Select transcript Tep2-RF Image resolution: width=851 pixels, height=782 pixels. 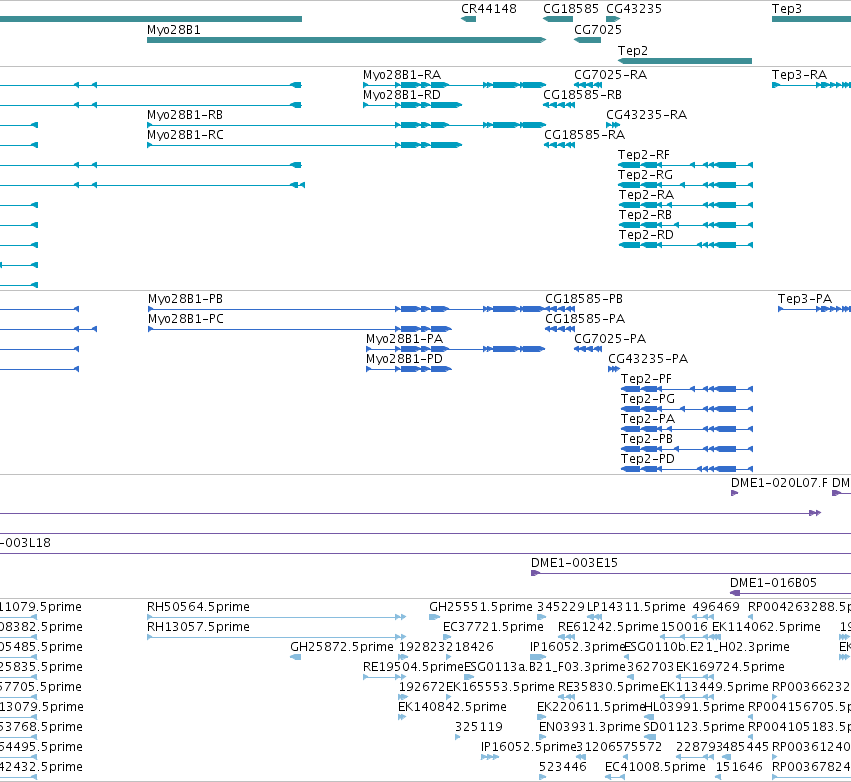(x=685, y=165)
